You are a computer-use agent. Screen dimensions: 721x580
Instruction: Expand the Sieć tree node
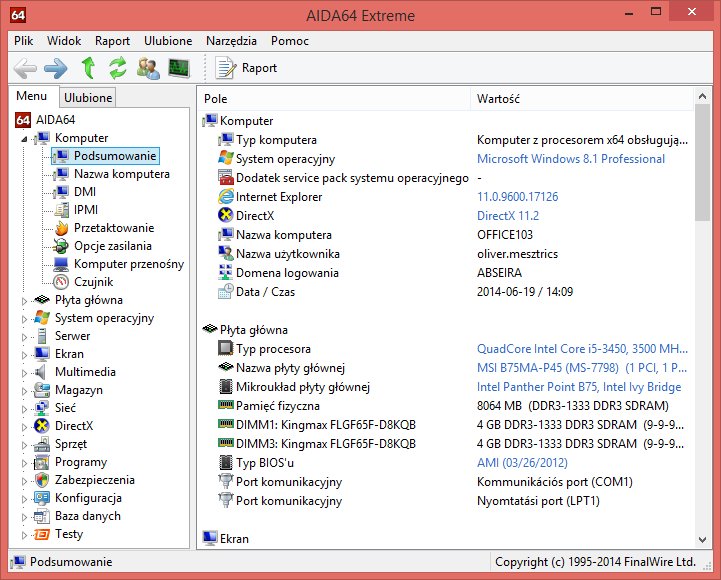(x=24, y=409)
